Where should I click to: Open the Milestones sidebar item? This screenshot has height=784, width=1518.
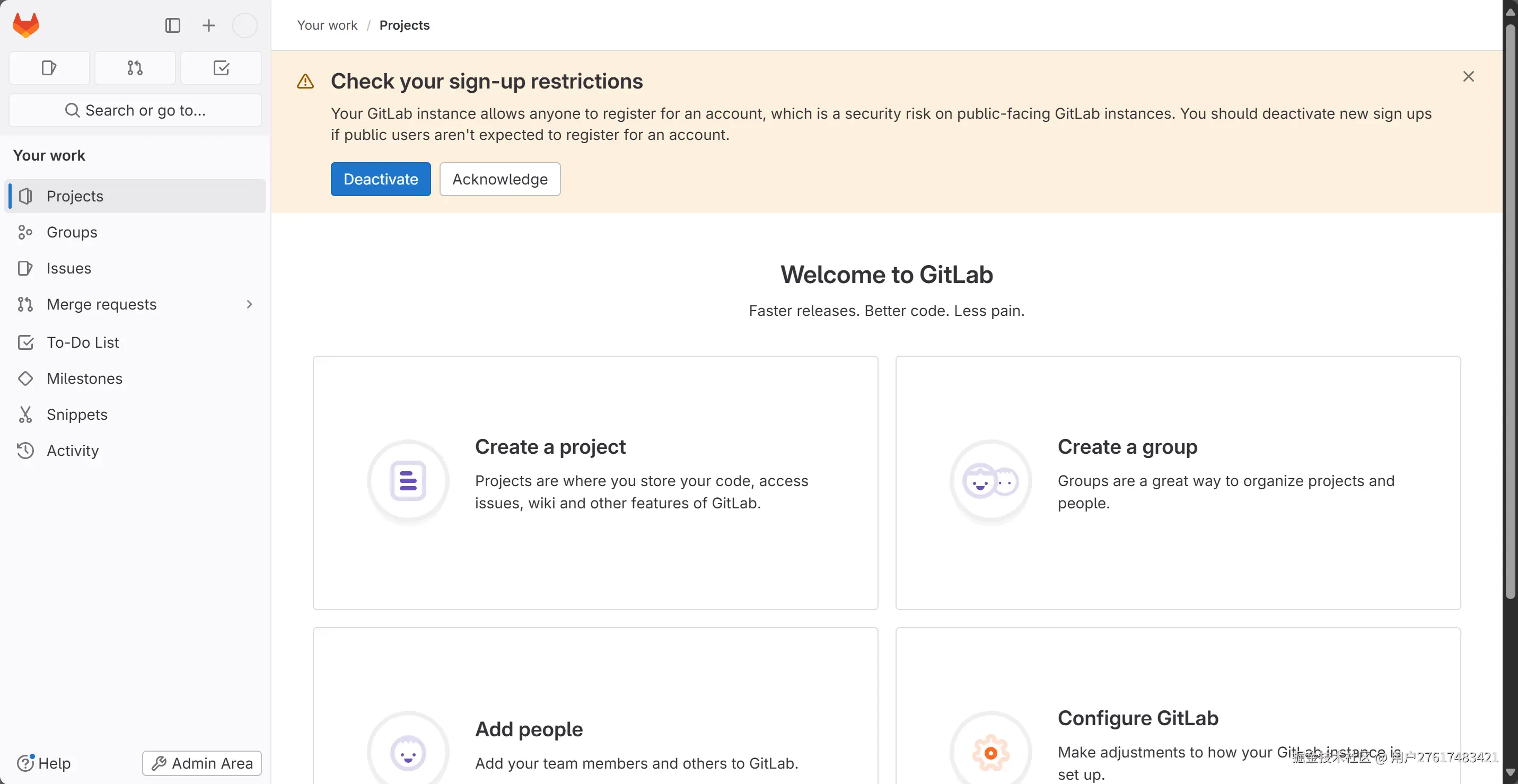point(84,378)
